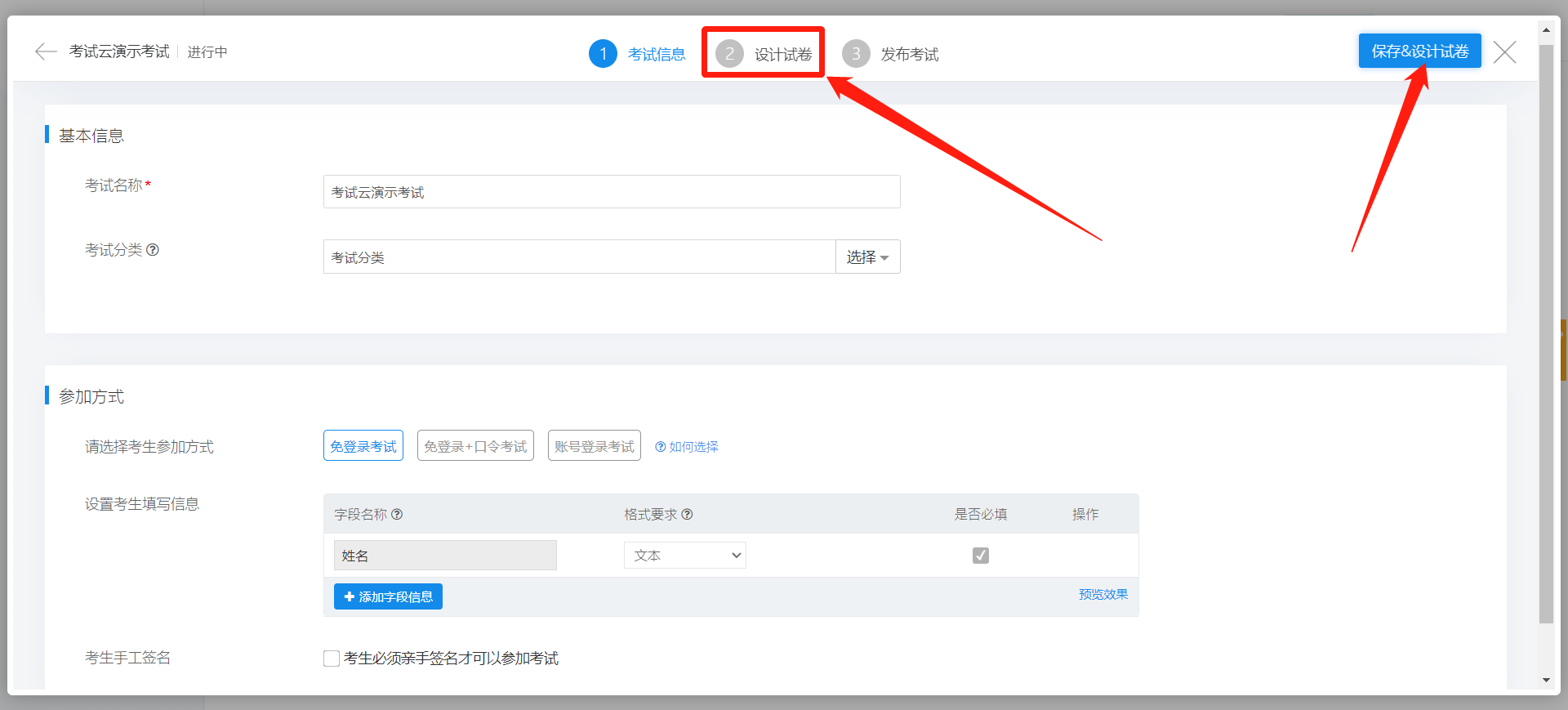Screen dimensions: 1568x710
Task: Click the 添加字段信息 button
Action: click(388, 596)
